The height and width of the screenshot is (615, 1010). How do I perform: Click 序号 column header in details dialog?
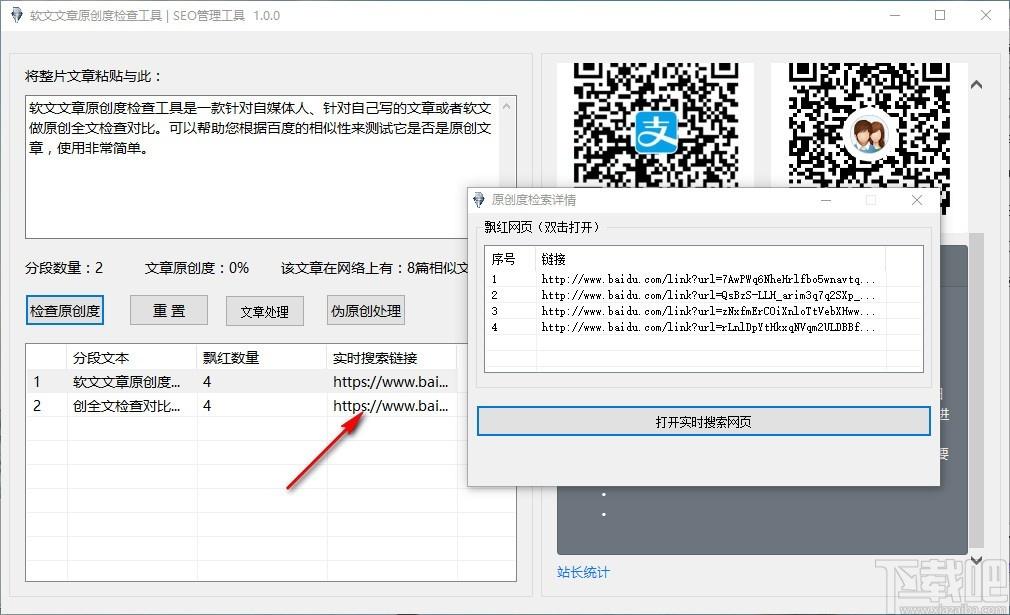[x=511, y=259]
